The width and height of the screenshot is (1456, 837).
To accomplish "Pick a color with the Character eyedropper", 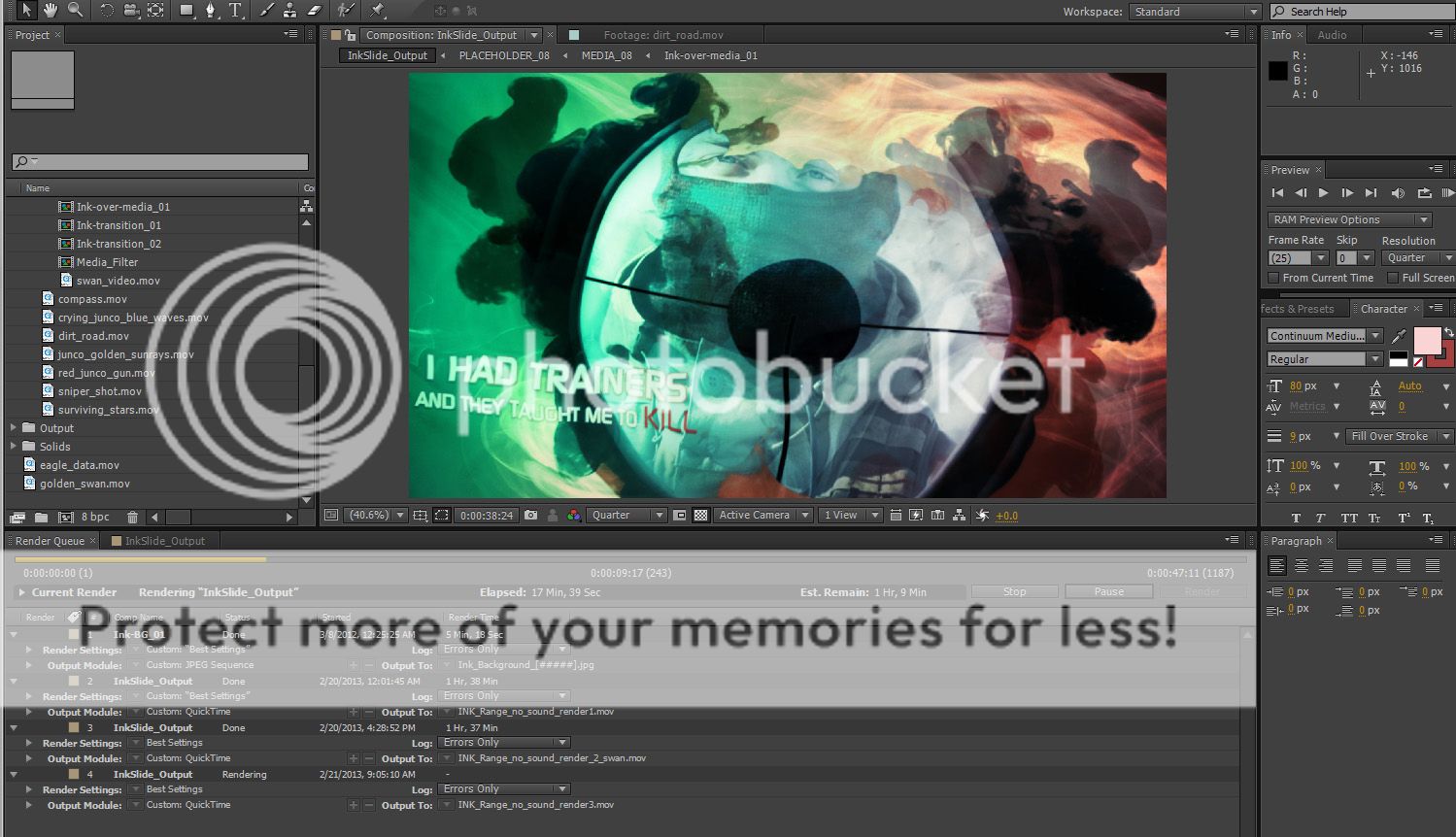I will coord(1399,336).
